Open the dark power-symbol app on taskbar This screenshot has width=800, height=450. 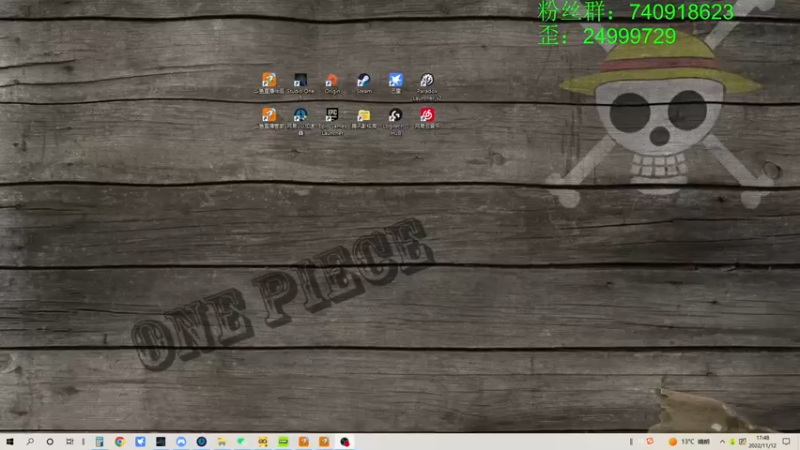pyautogui.click(x=202, y=441)
